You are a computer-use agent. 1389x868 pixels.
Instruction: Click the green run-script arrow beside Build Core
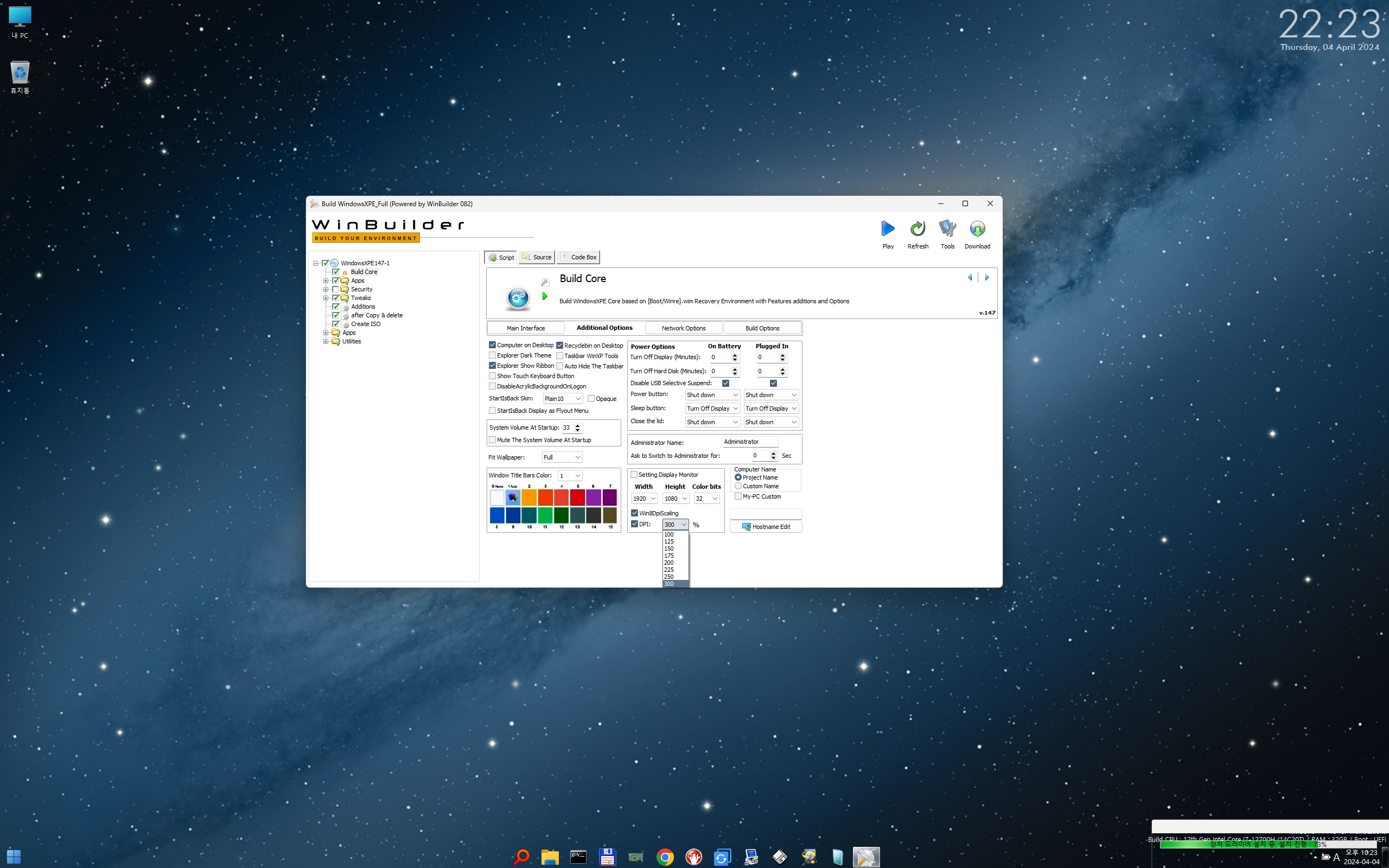click(545, 296)
